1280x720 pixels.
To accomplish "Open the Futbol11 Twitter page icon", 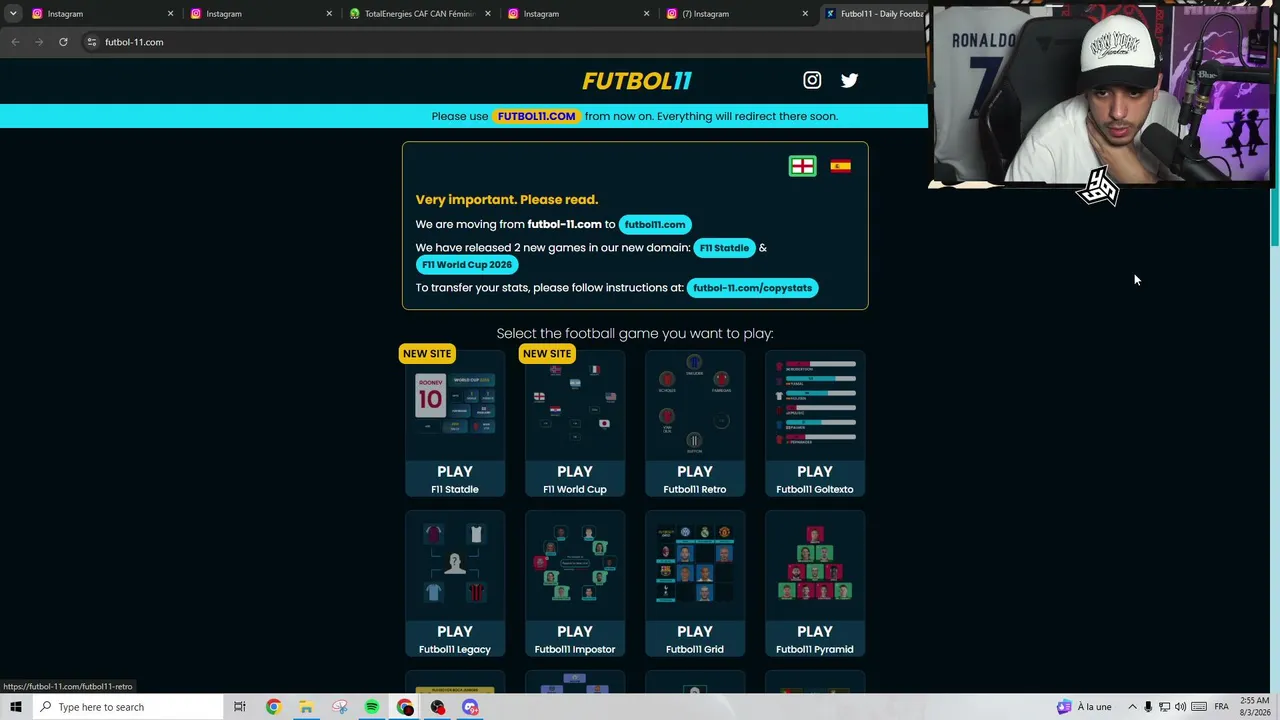I will click(x=849, y=80).
